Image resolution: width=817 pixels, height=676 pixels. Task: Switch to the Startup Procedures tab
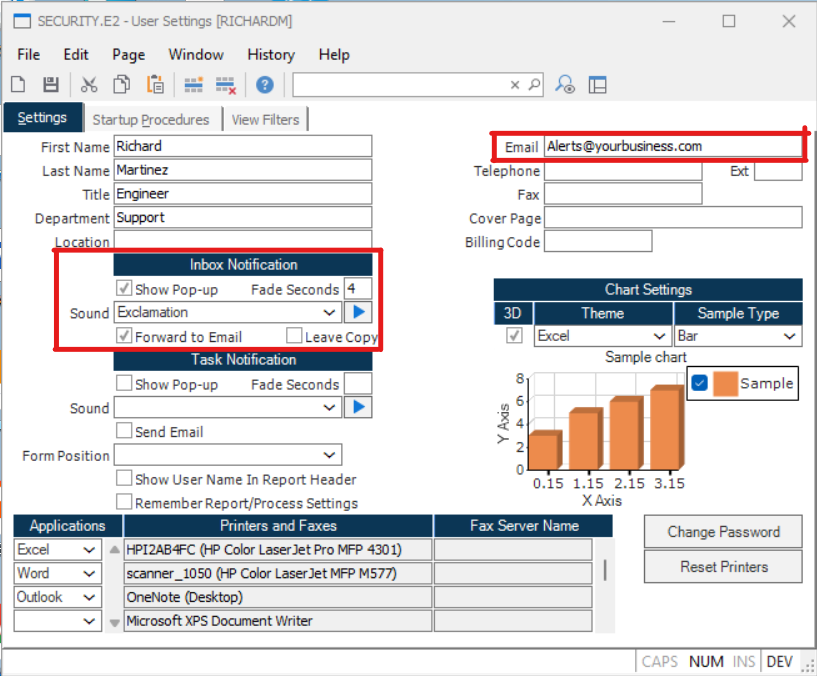[x=151, y=120]
